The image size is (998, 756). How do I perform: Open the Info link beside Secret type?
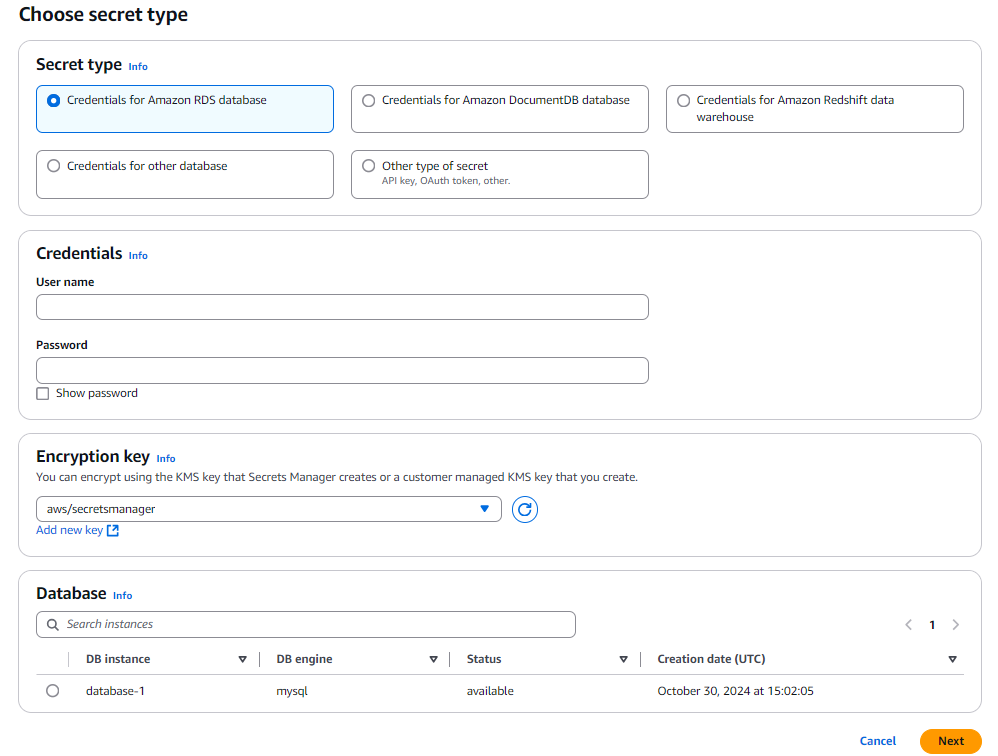point(138,67)
